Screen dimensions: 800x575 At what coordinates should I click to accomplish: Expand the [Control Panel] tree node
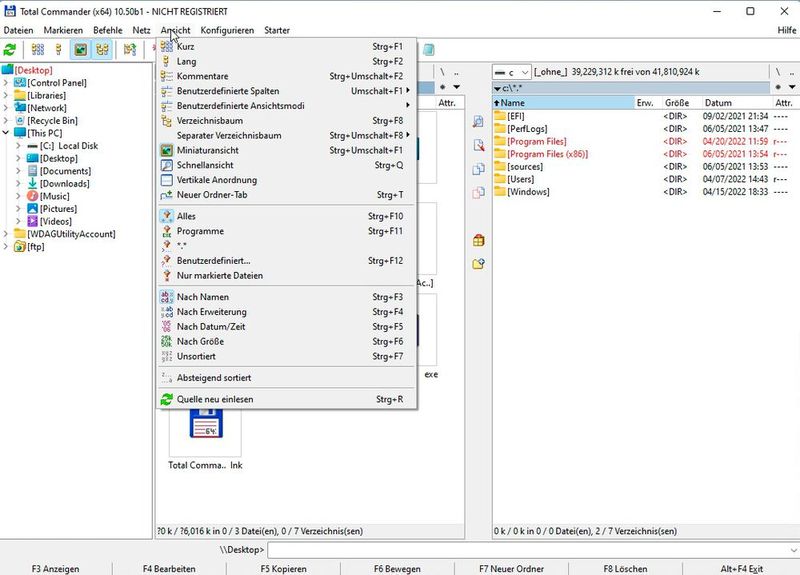click(x=6, y=83)
